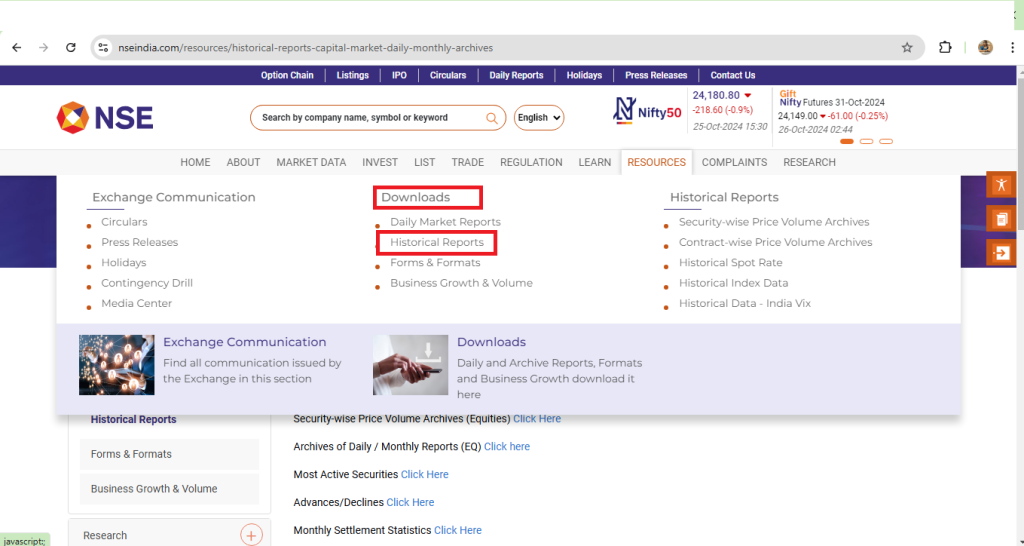The height and width of the screenshot is (546, 1024).
Task: Open the ABOUT menu
Action: pos(244,162)
